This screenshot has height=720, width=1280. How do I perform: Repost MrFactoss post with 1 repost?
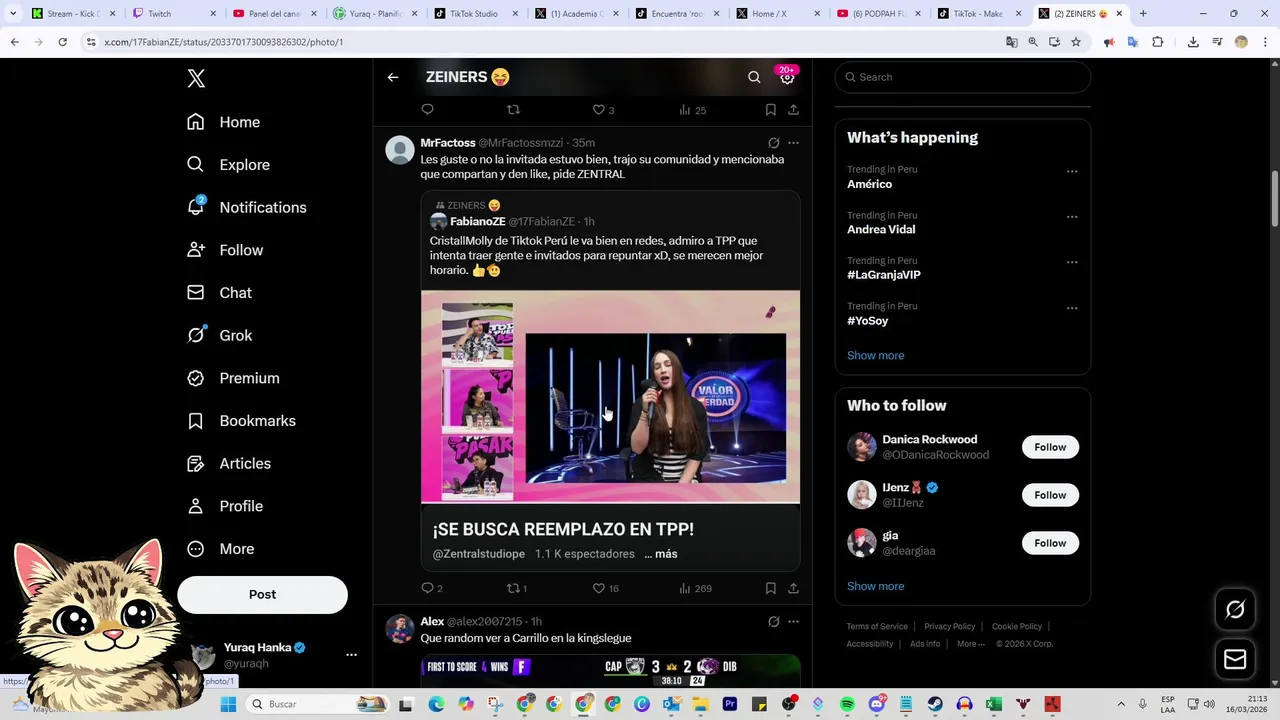click(x=517, y=588)
